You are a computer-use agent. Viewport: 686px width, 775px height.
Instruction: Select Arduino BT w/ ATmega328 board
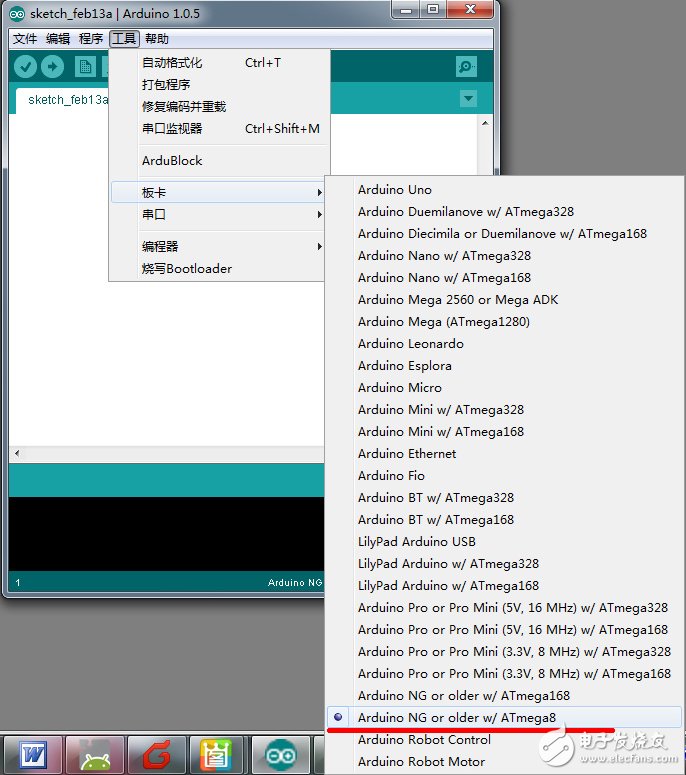(x=504, y=498)
